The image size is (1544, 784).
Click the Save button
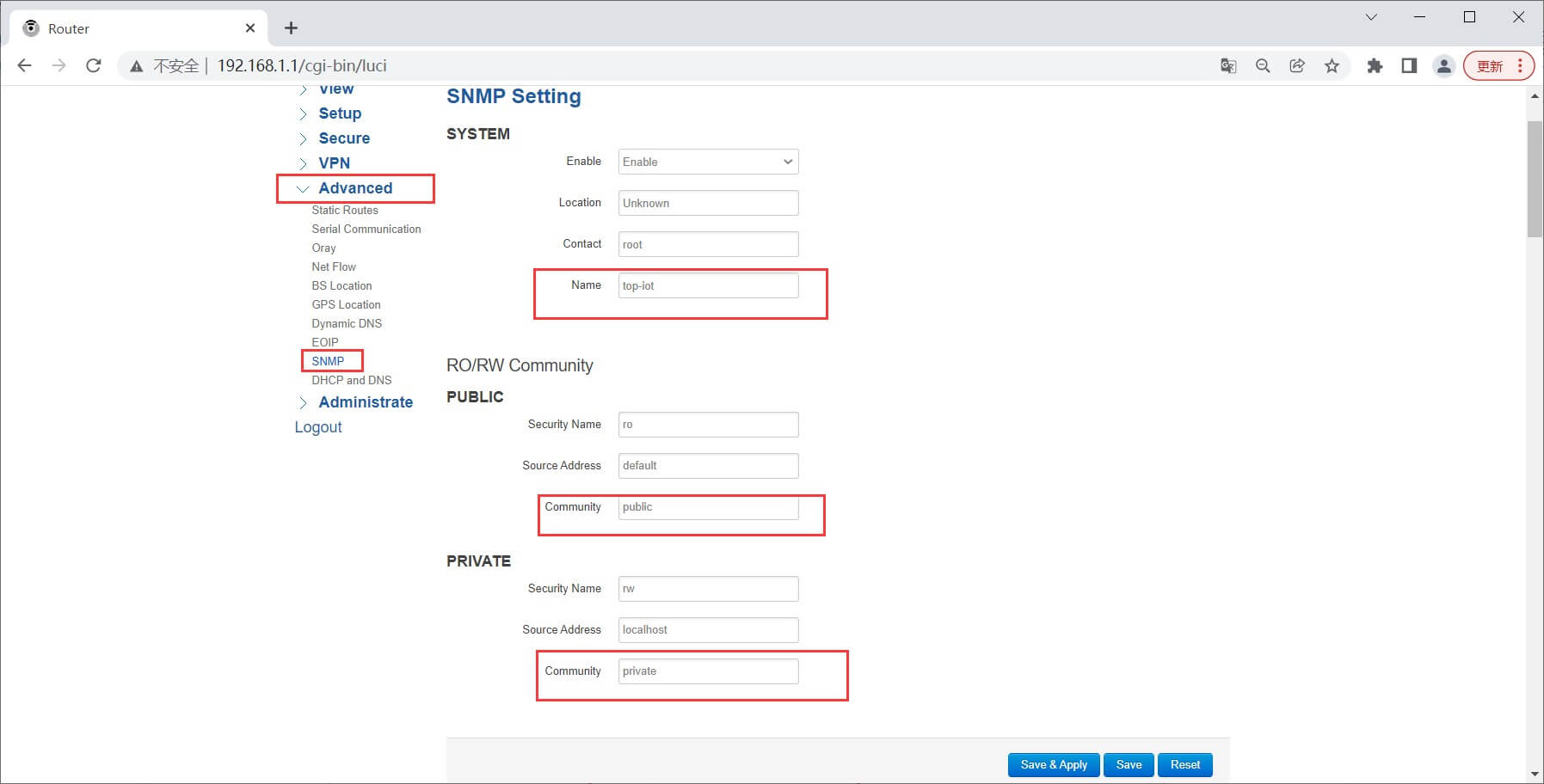click(x=1129, y=765)
